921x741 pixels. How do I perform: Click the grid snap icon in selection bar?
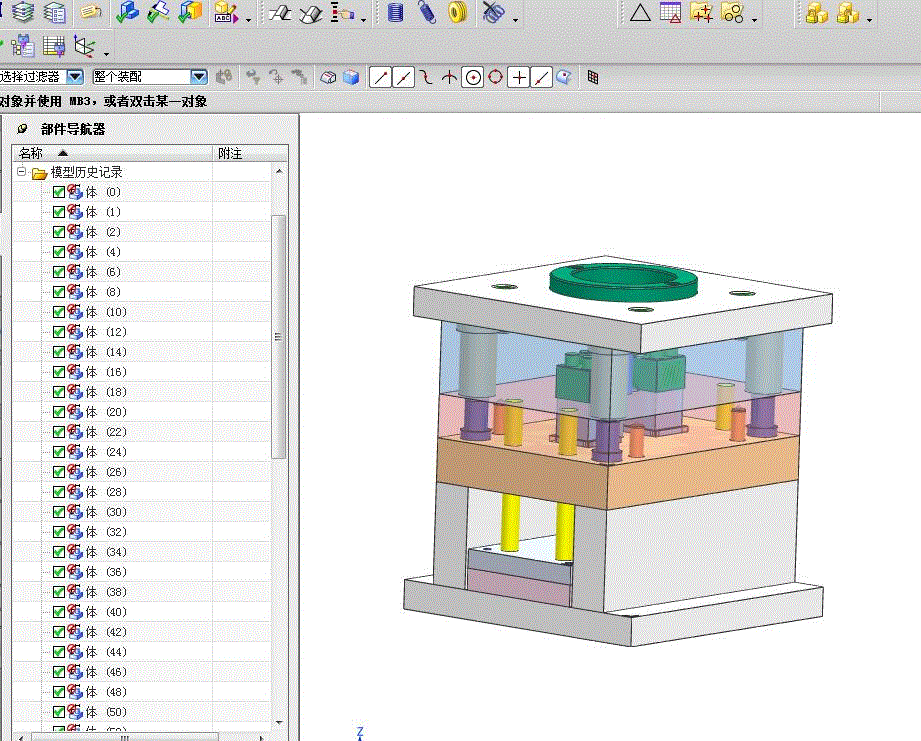point(593,77)
